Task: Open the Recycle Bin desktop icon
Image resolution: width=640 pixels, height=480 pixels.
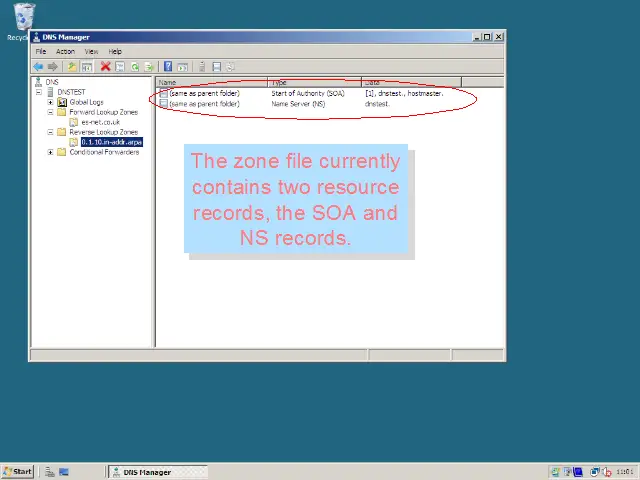Action: (24, 16)
